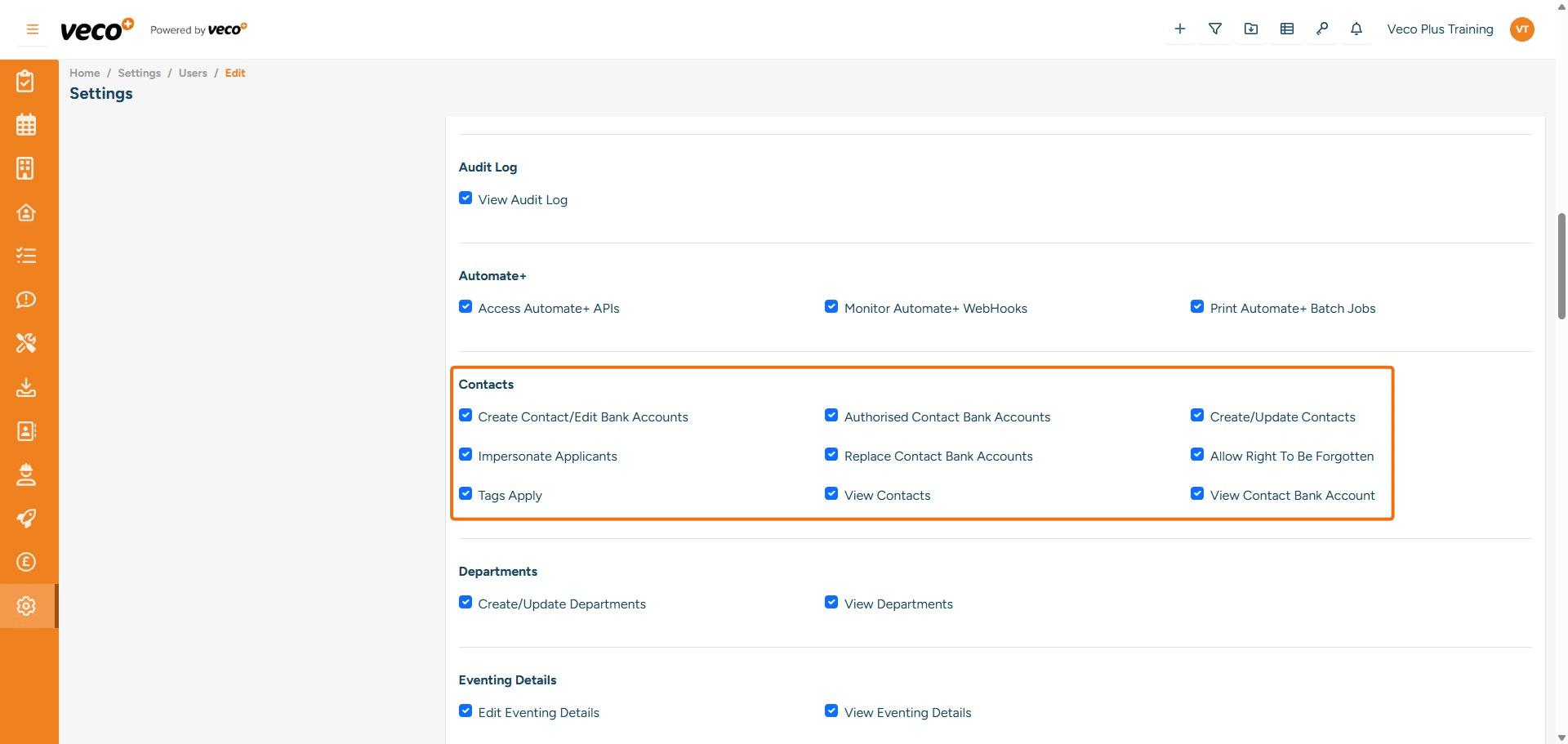
Task: Navigate to Home breadcrumb link
Action: pyautogui.click(x=84, y=73)
